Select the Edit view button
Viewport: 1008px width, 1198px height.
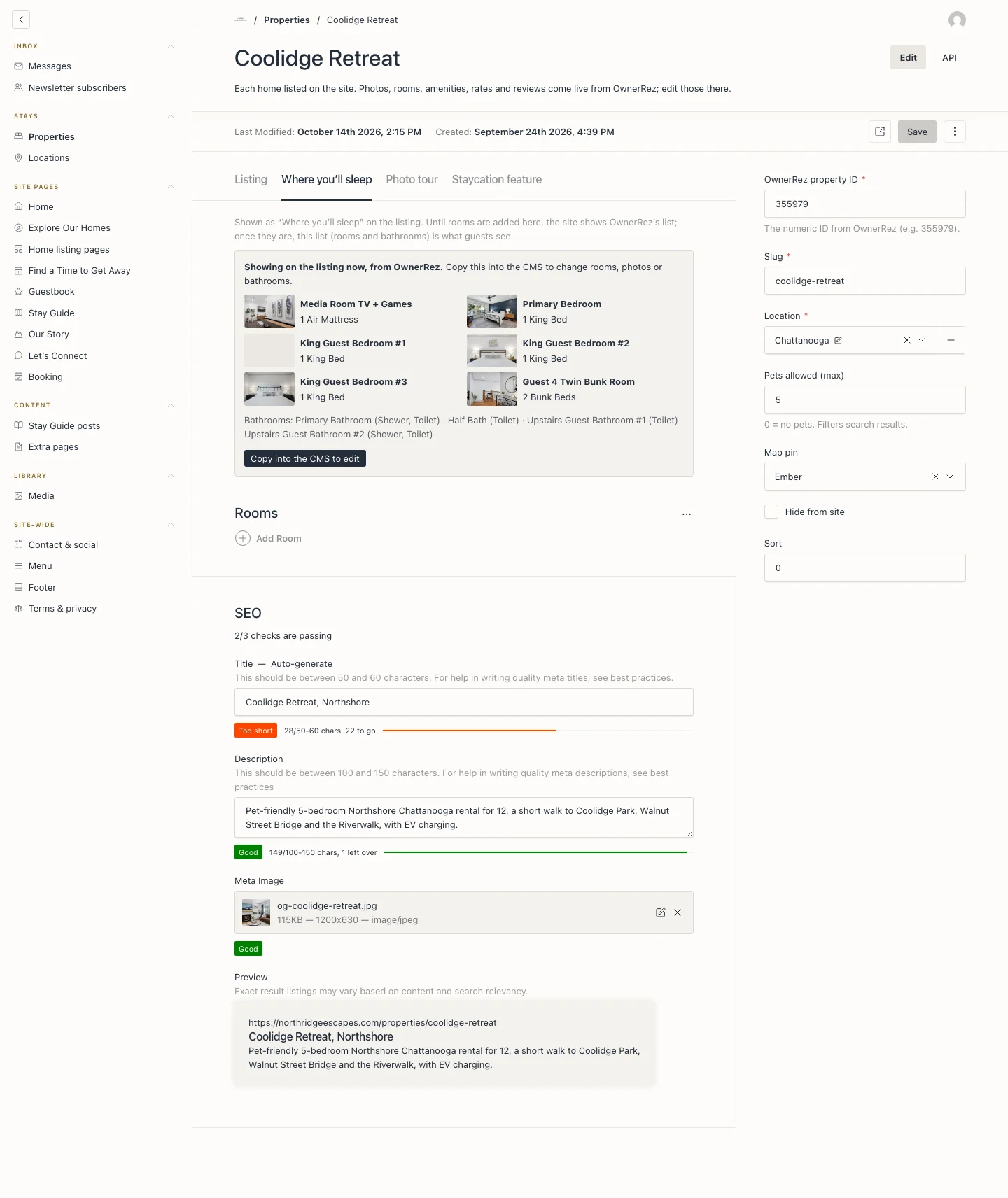coord(908,57)
